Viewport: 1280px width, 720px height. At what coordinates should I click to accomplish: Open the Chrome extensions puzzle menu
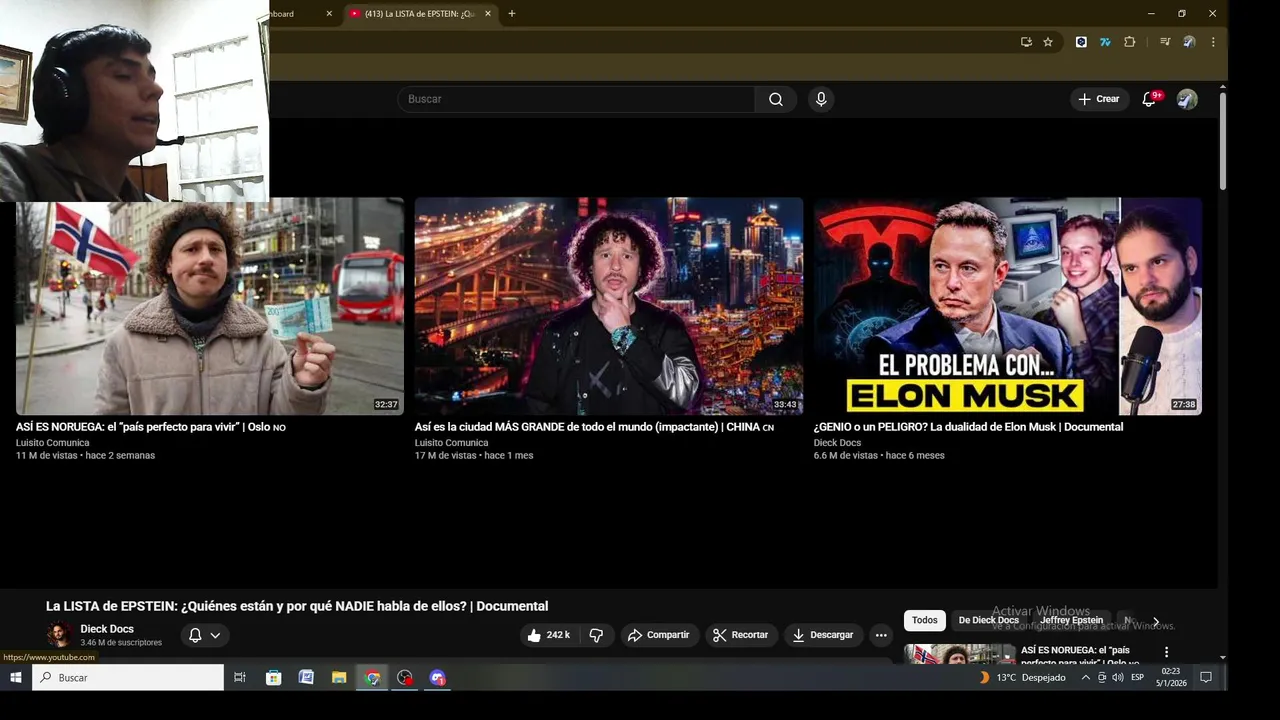[1130, 42]
